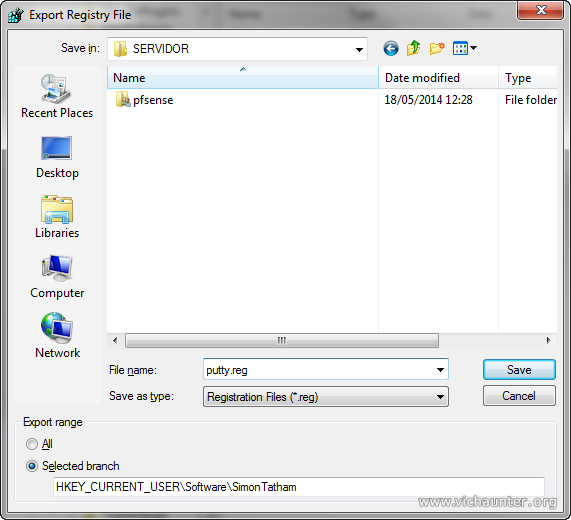Select the Selected branch radio button
This screenshot has height=520, width=571.
[32, 466]
